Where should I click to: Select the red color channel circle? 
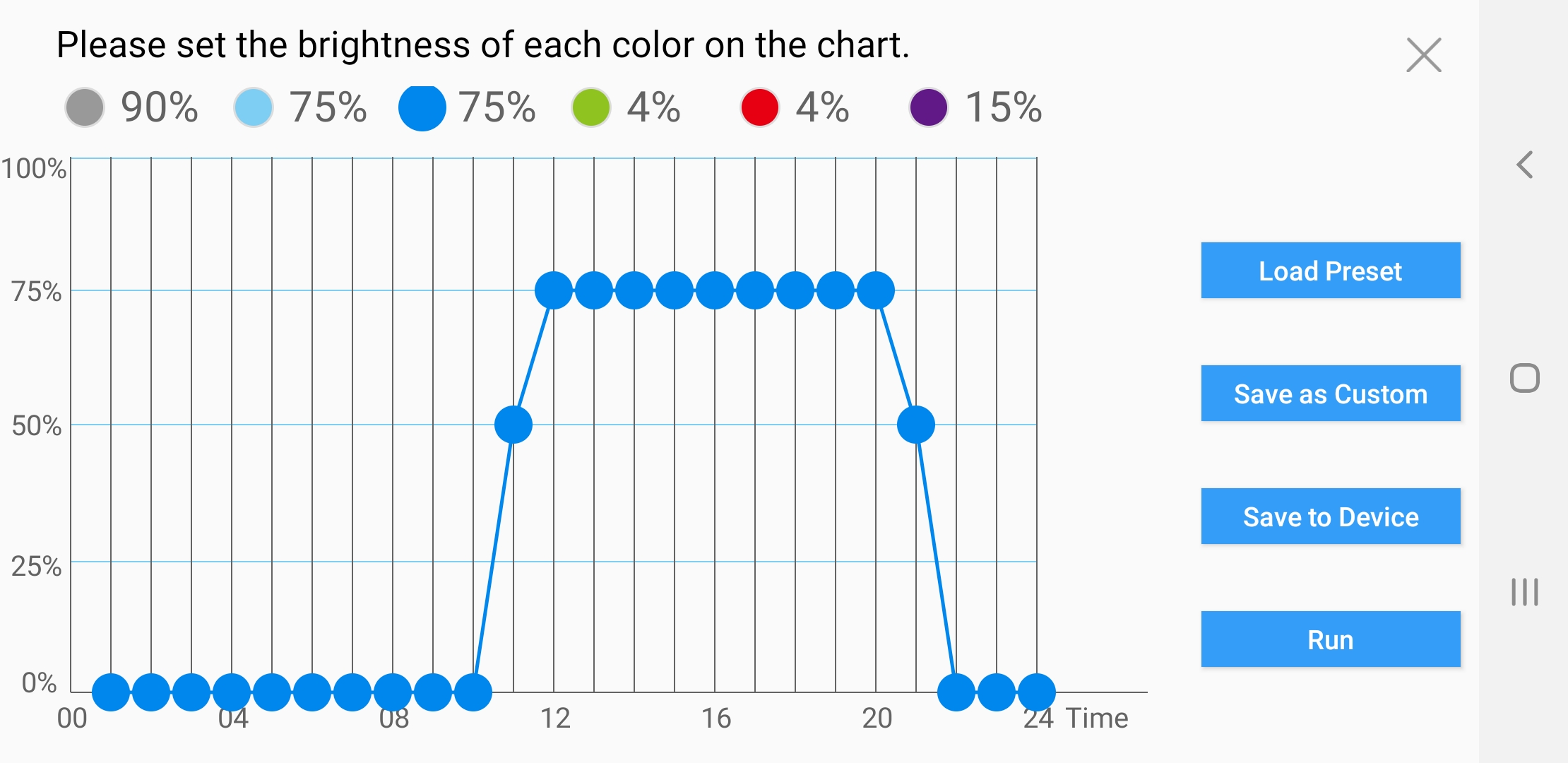(759, 107)
